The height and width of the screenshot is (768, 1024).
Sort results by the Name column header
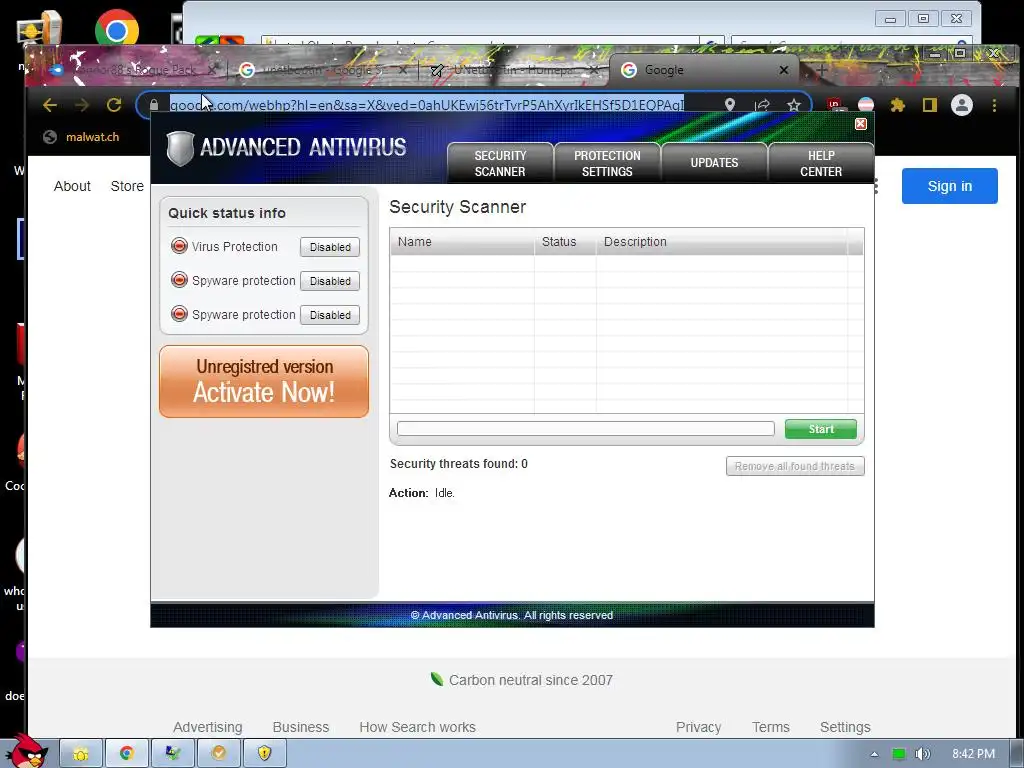[x=462, y=242]
